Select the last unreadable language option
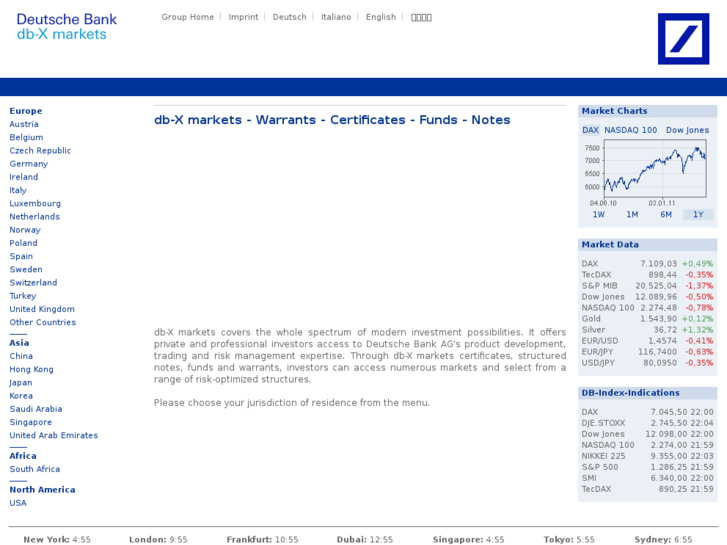 [x=421, y=18]
